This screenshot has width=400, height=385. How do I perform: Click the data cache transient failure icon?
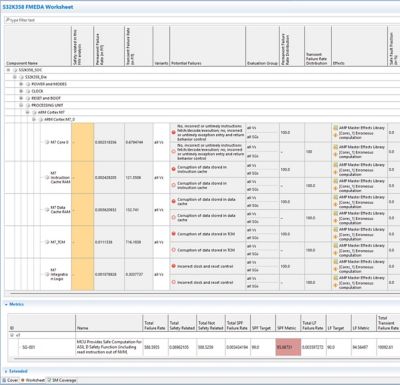(173, 217)
